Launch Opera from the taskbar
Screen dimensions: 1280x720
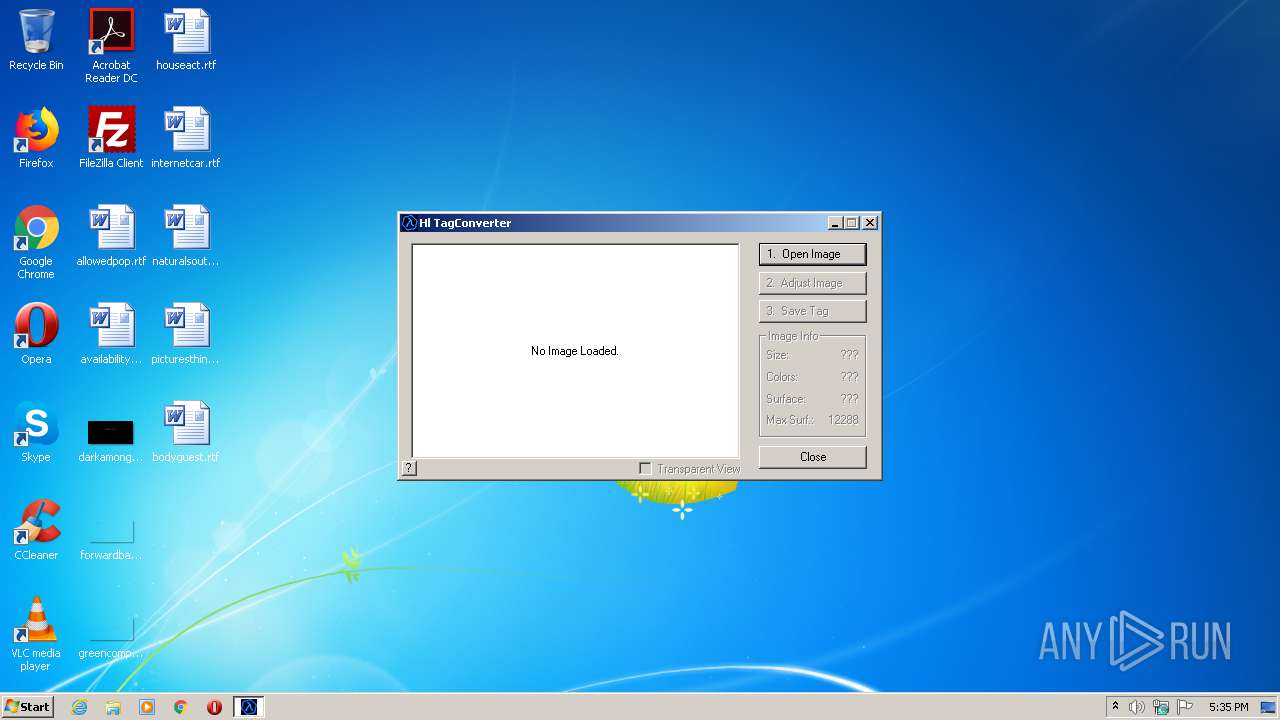click(214, 707)
